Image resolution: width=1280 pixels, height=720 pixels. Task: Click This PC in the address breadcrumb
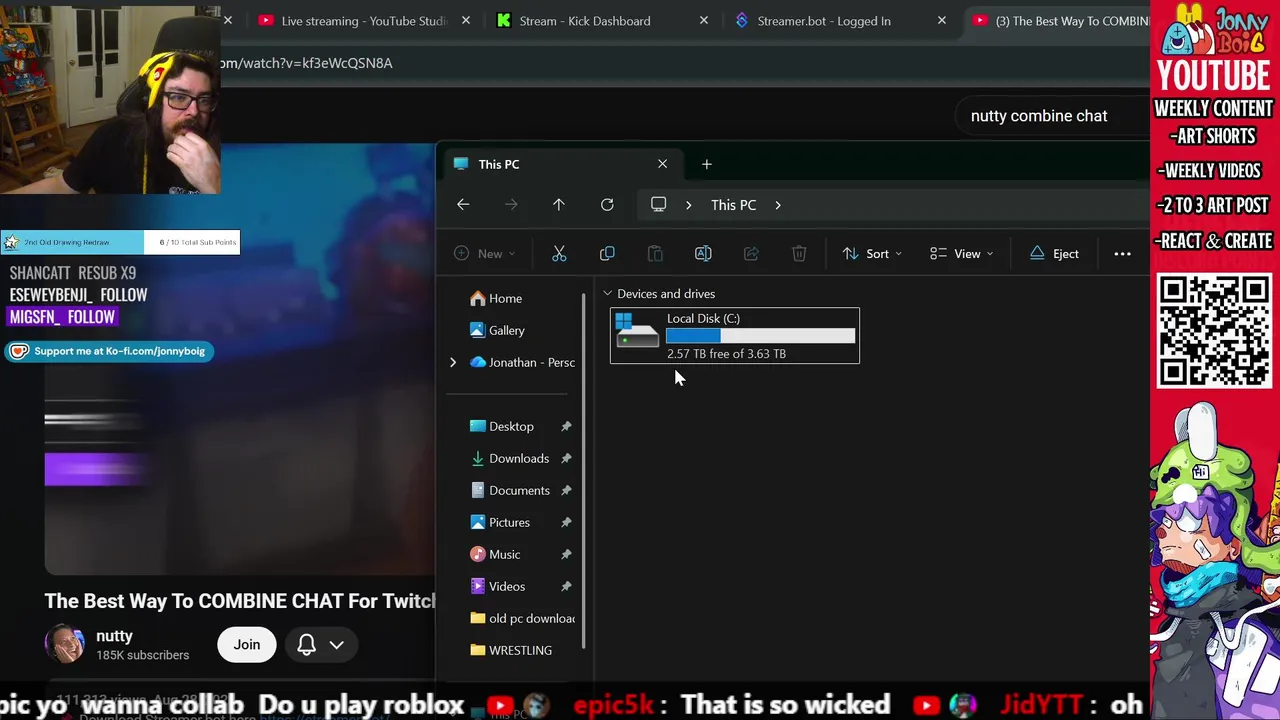(733, 205)
